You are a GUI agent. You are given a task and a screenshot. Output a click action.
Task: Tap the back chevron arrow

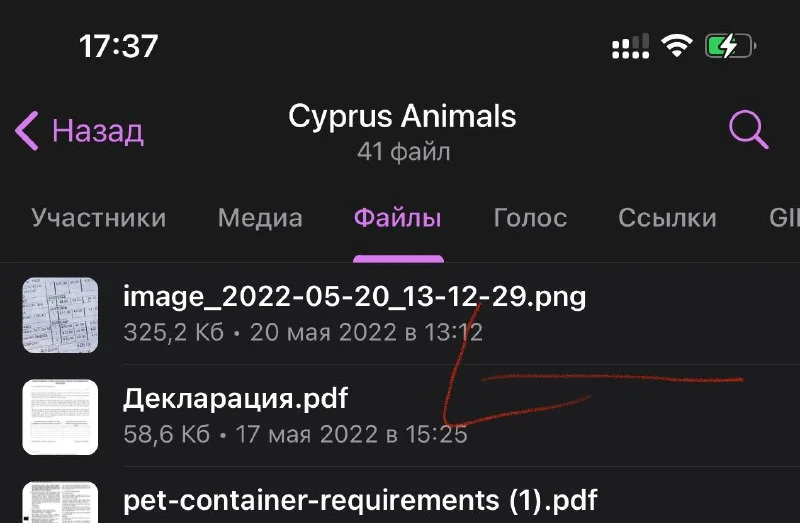pos(27,131)
